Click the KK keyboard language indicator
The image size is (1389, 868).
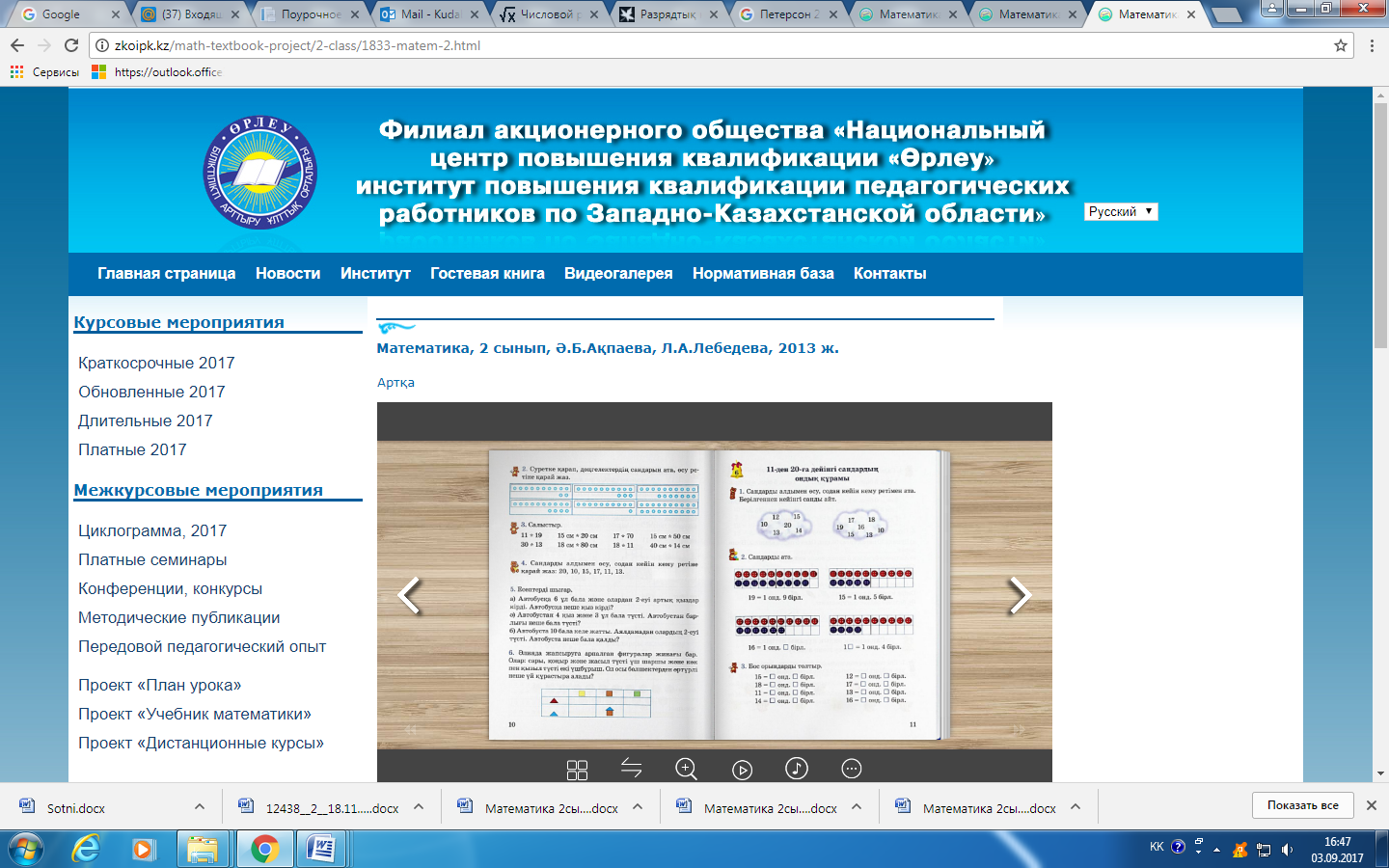click(1157, 848)
